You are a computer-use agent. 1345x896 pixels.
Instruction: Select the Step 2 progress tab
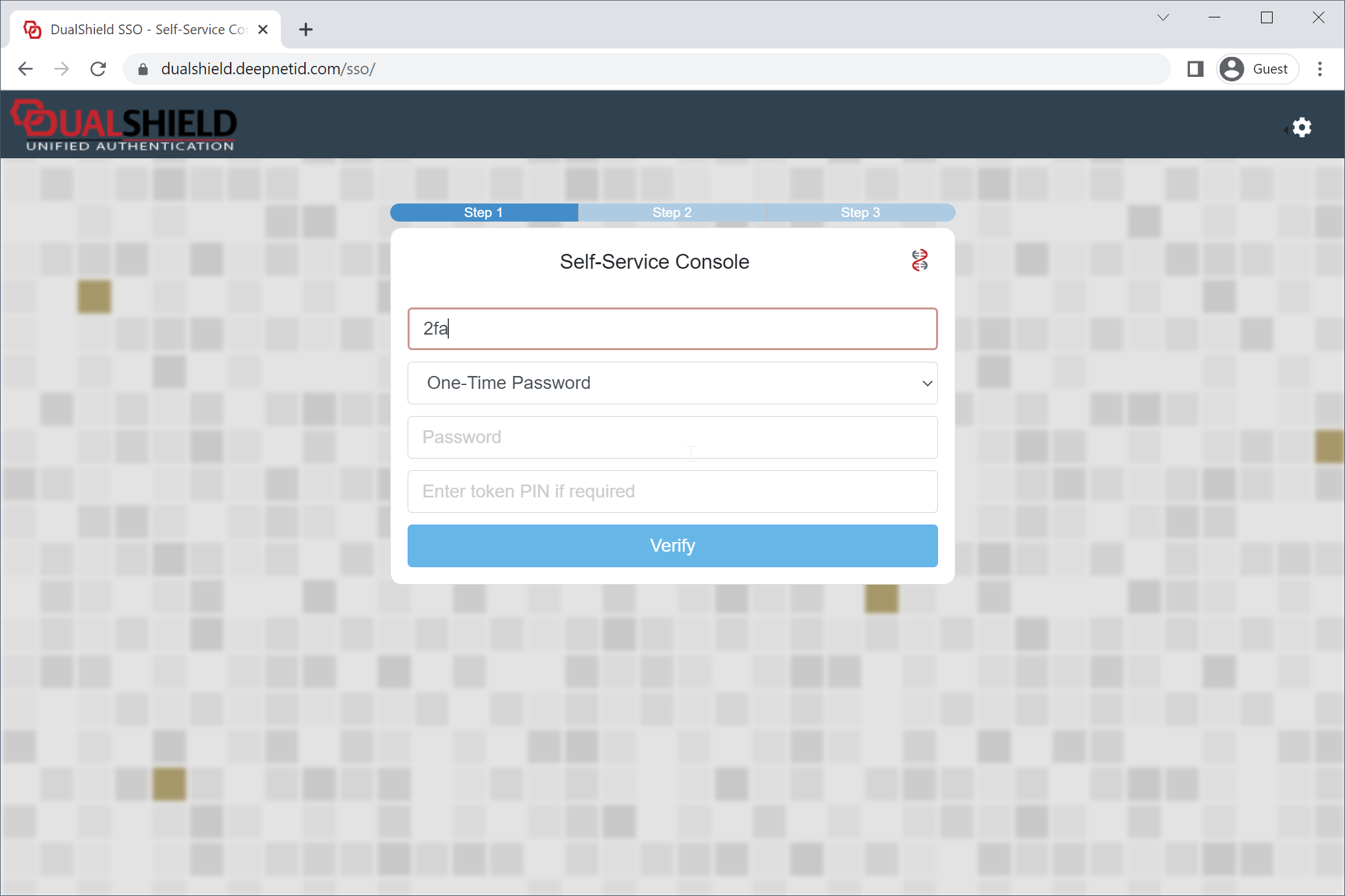672,213
